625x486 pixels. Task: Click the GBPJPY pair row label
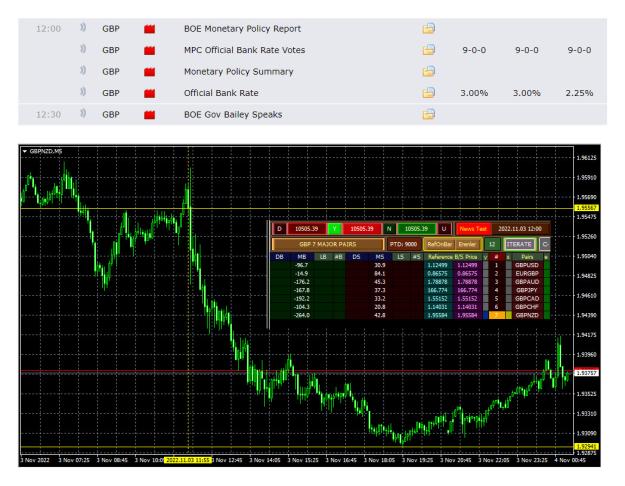click(x=527, y=290)
